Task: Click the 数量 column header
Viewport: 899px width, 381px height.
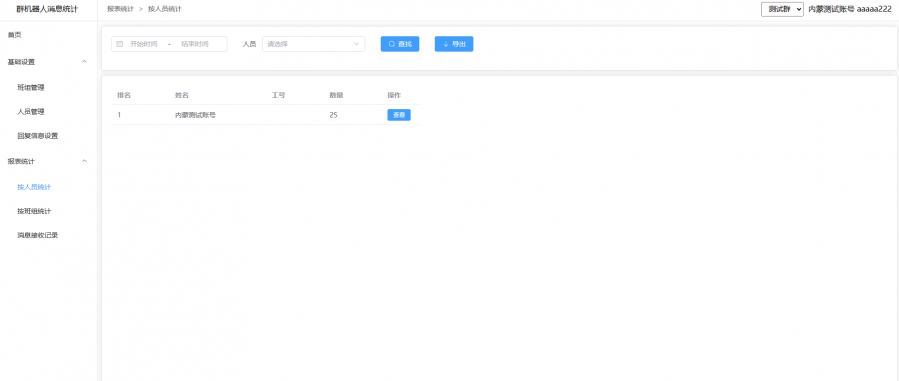Action: [x=336, y=95]
